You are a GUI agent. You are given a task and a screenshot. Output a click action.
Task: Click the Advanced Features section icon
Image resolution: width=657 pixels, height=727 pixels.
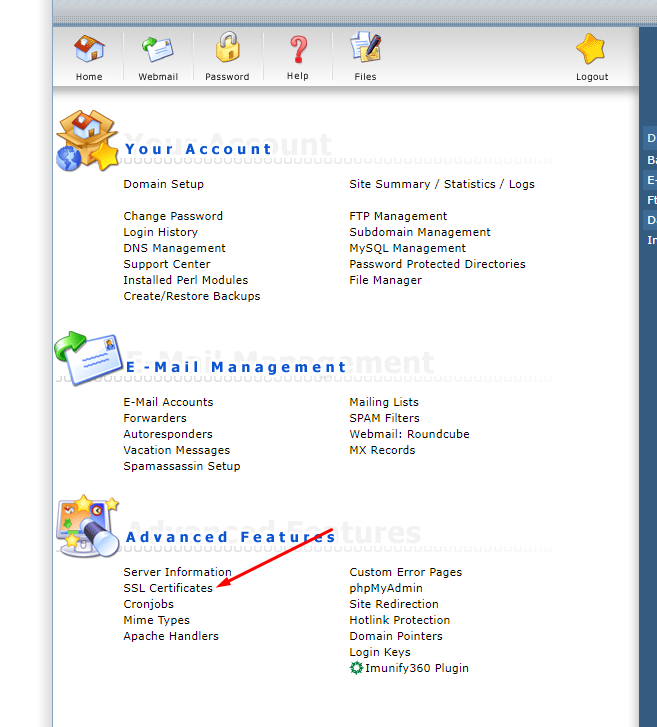tap(88, 526)
